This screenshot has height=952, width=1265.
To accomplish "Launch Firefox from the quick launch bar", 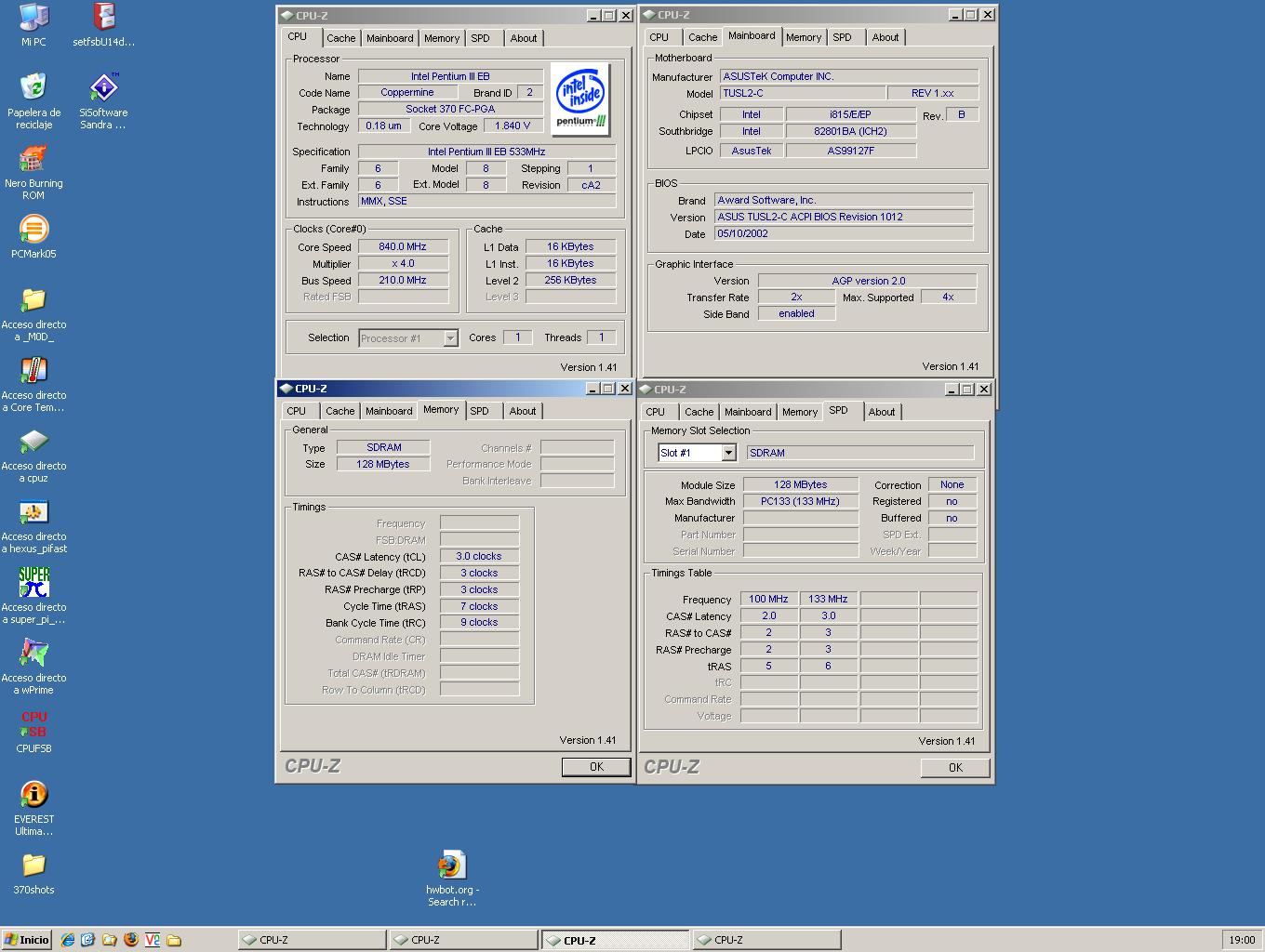I will 131,940.
